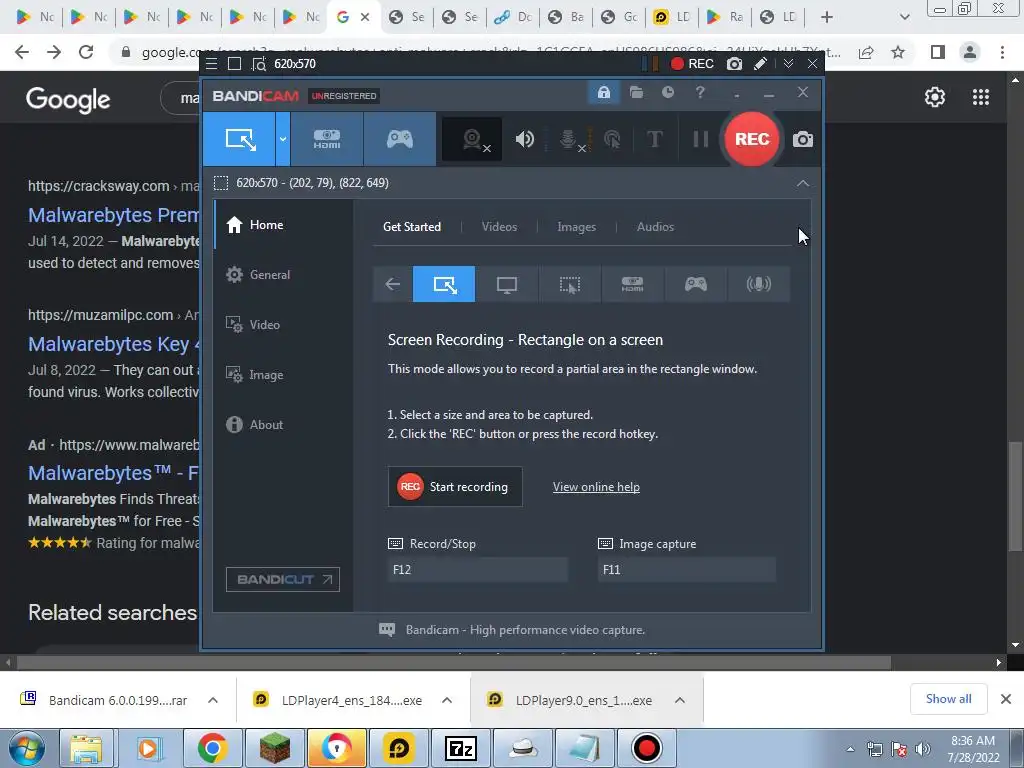1024x768 pixels.
Task: Select Fullscreen recording mode icon
Action: [507, 284]
